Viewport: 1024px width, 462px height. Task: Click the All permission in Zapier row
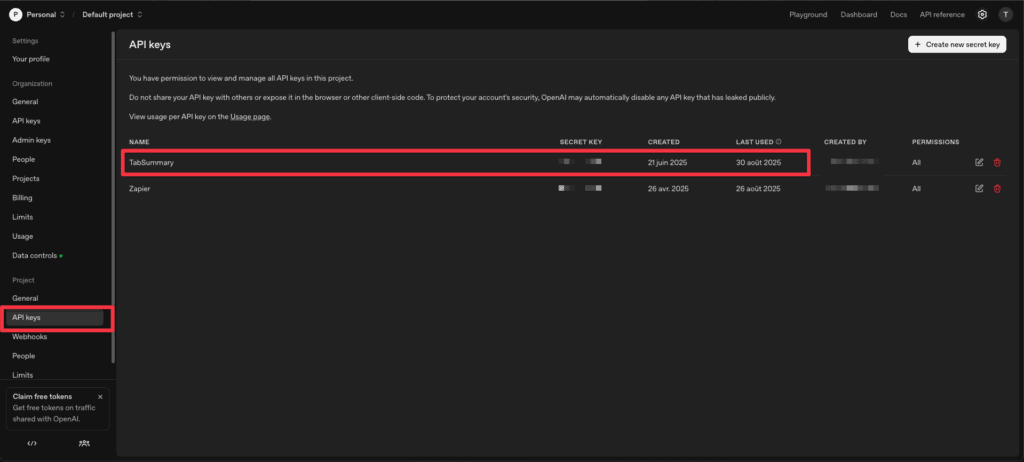pyautogui.click(x=916, y=188)
